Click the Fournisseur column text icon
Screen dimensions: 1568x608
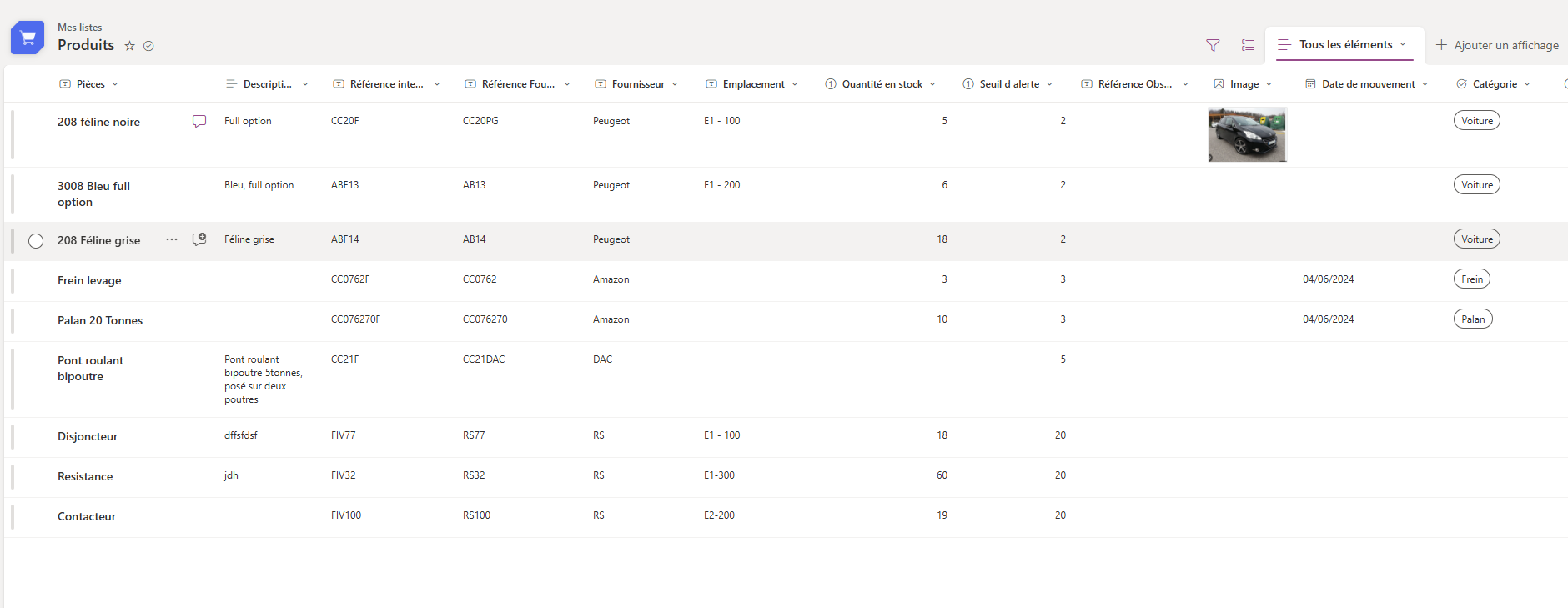(x=601, y=84)
